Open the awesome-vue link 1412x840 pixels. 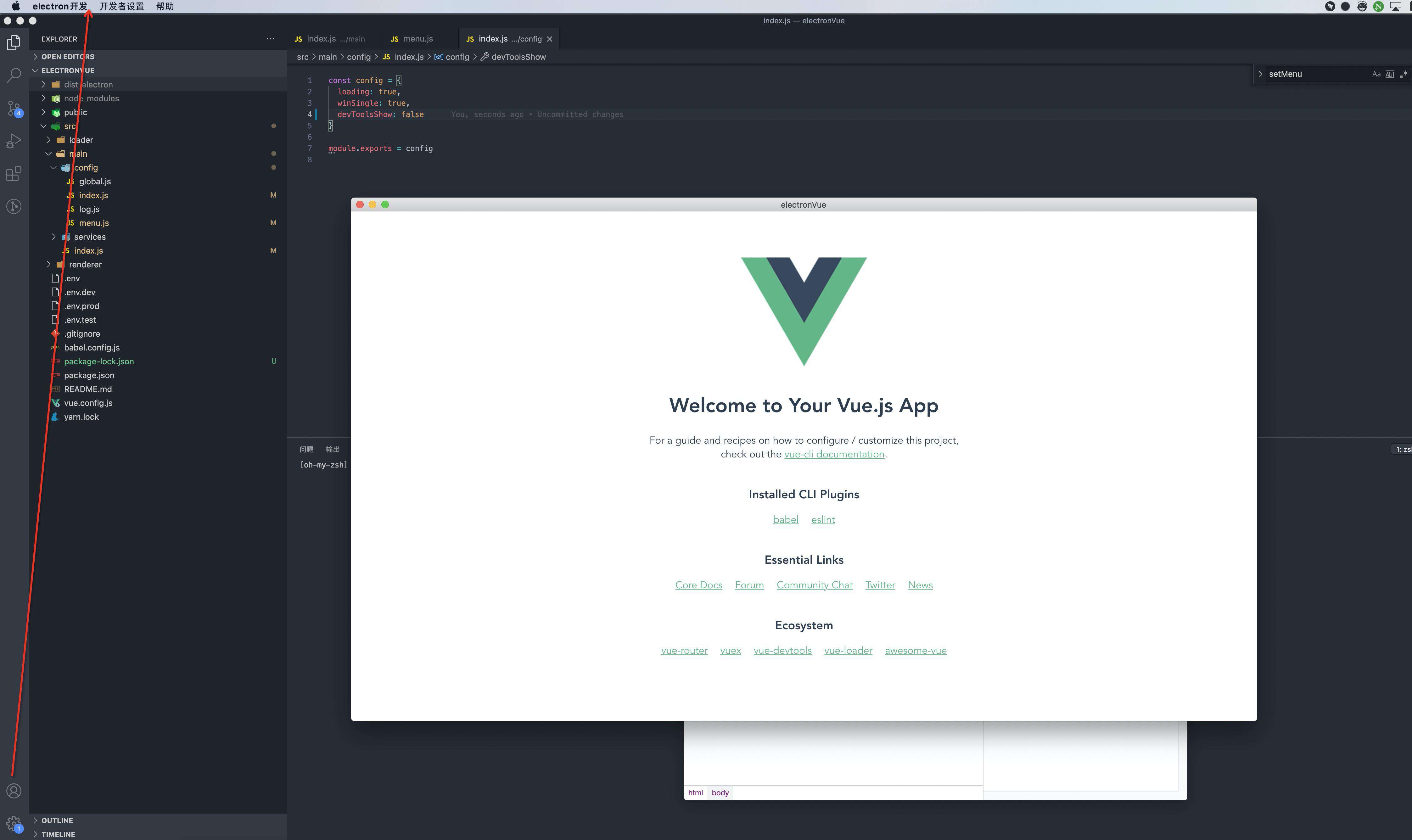click(x=915, y=650)
